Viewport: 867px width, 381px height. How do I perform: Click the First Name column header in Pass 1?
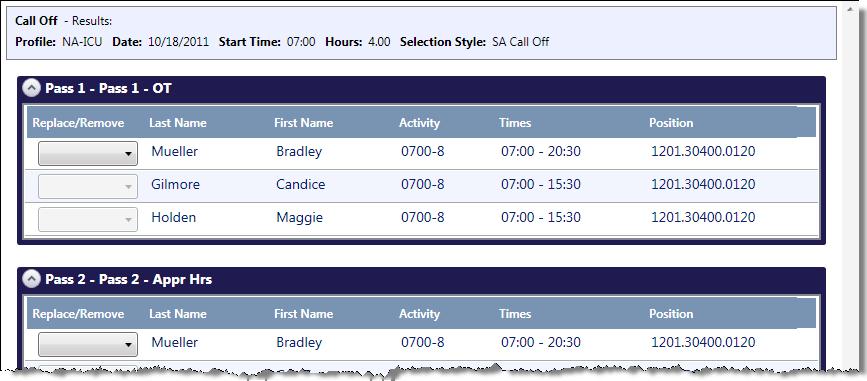(304, 123)
